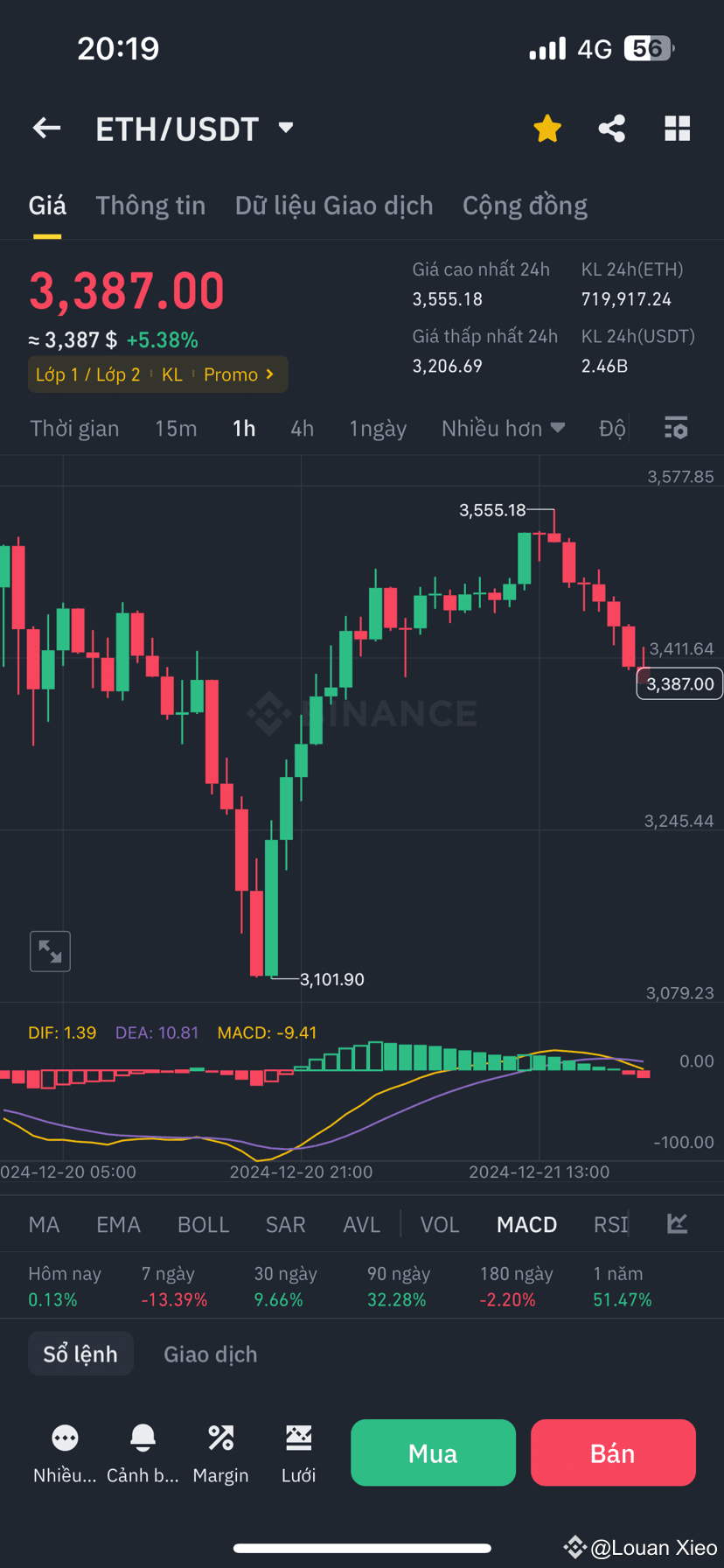The width and height of the screenshot is (724, 1568).
Task: Select the 4h timeframe option
Action: tap(302, 428)
